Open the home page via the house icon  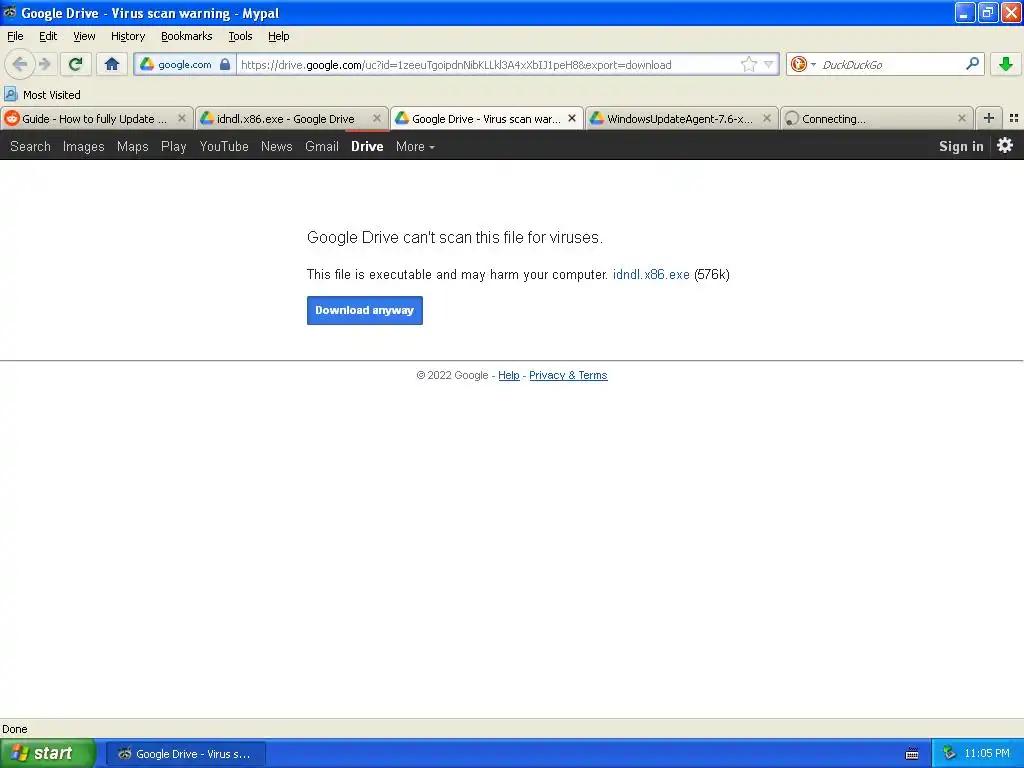pyautogui.click(x=112, y=64)
